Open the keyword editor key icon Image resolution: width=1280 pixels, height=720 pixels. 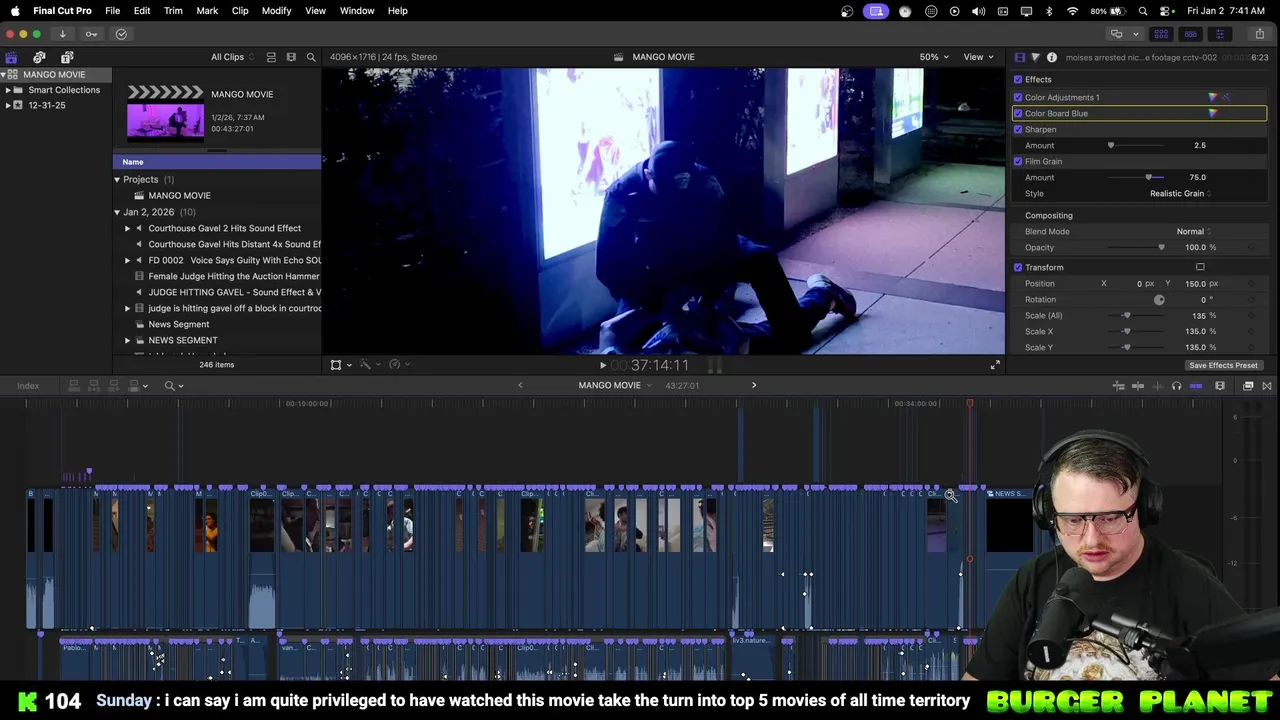(91, 34)
